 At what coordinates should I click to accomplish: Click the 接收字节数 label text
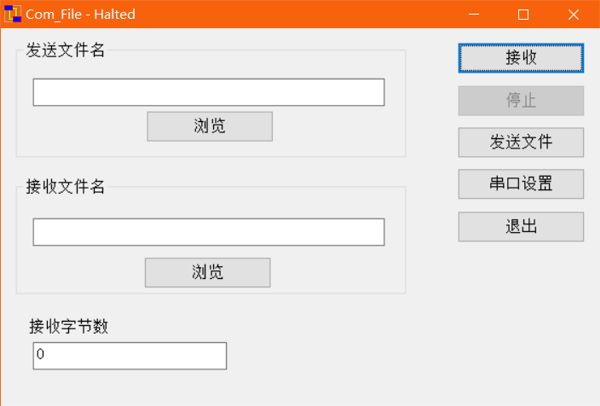click(68, 325)
